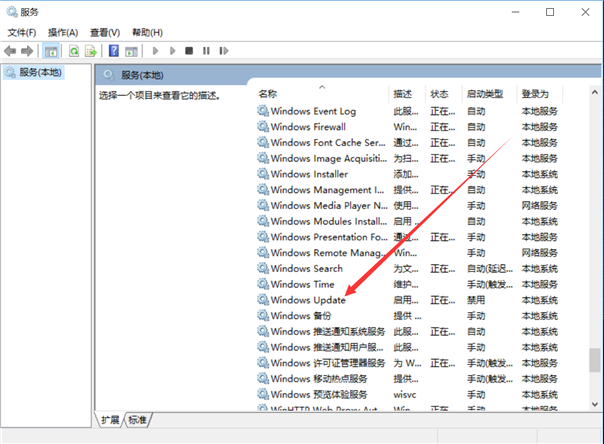Viewport: 604px width, 444px height.
Task: Click the Start Service play icon
Action: [x=155, y=51]
